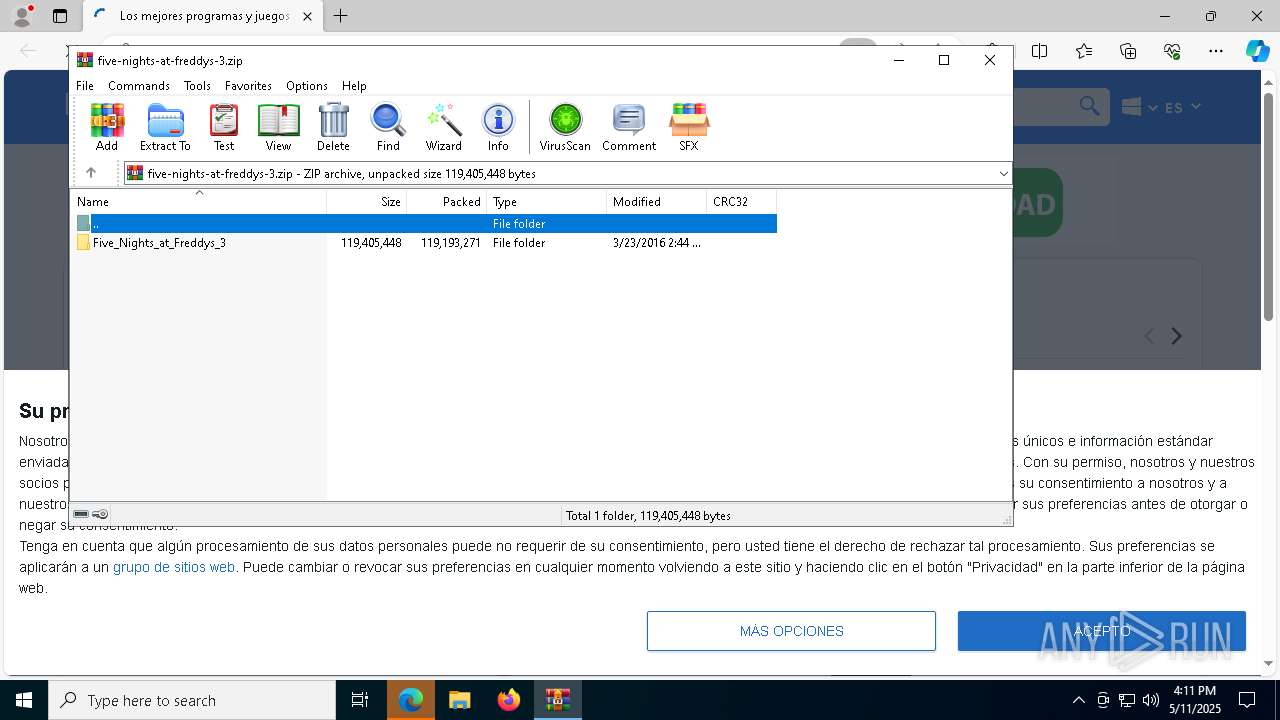Run the Test archive tool
Viewport: 1280px width, 720px height.
point(224,127)
